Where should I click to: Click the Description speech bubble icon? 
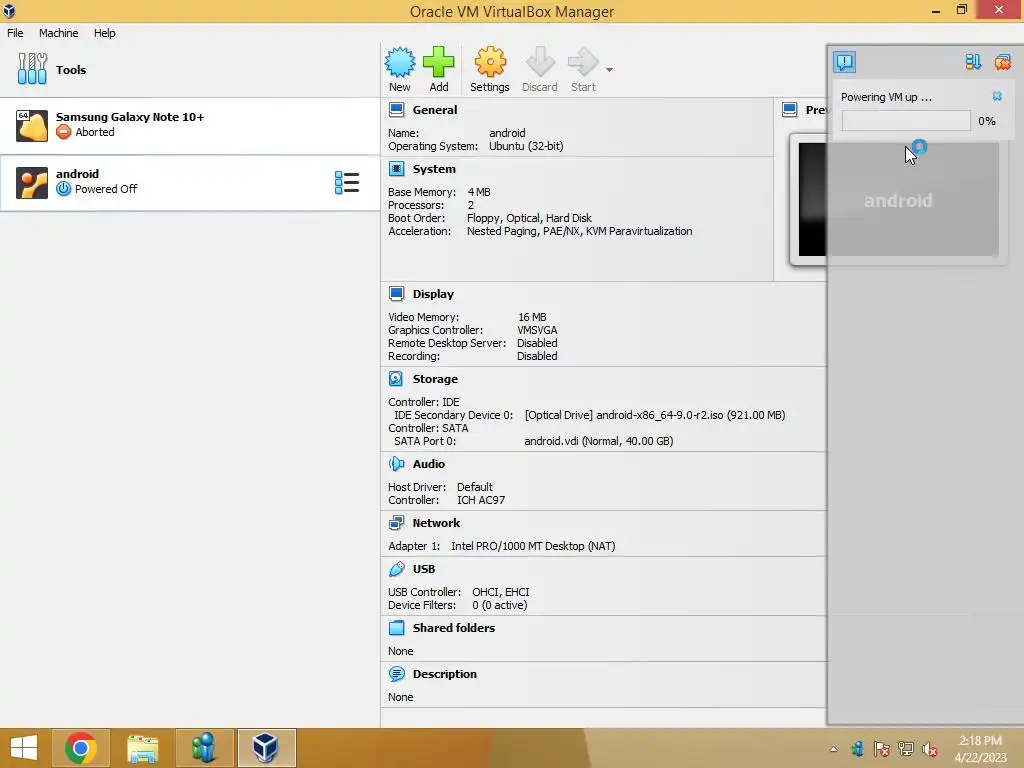coord(396,674)
